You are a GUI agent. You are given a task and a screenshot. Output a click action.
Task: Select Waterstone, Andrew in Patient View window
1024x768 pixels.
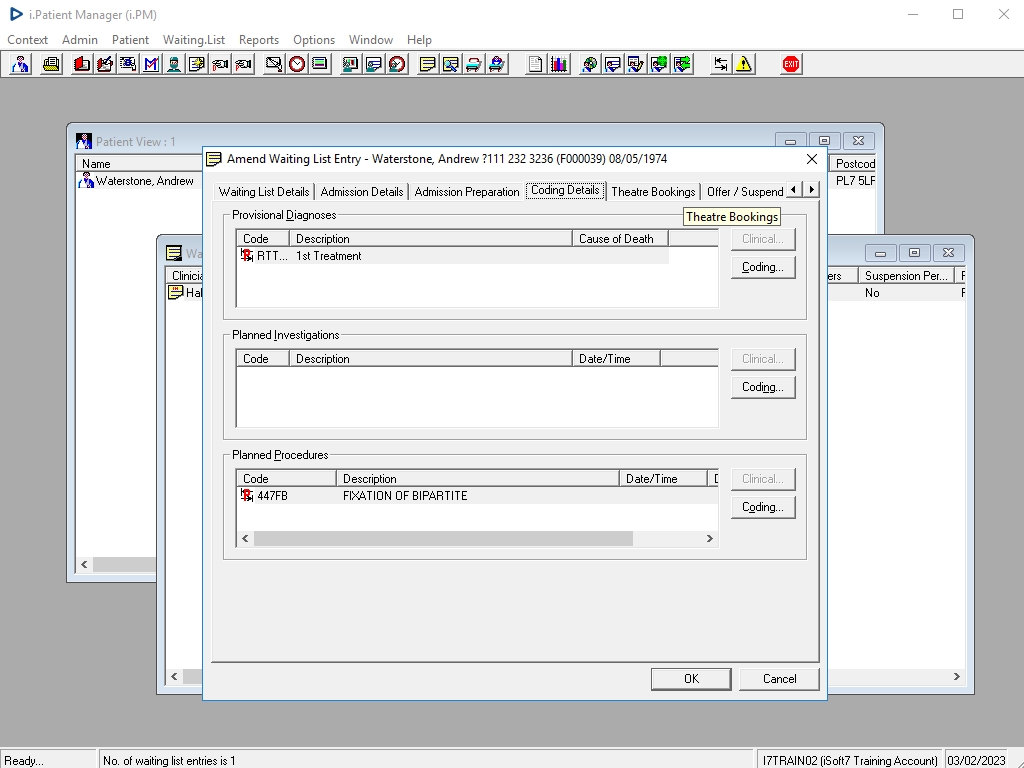(x=137, y=181)
